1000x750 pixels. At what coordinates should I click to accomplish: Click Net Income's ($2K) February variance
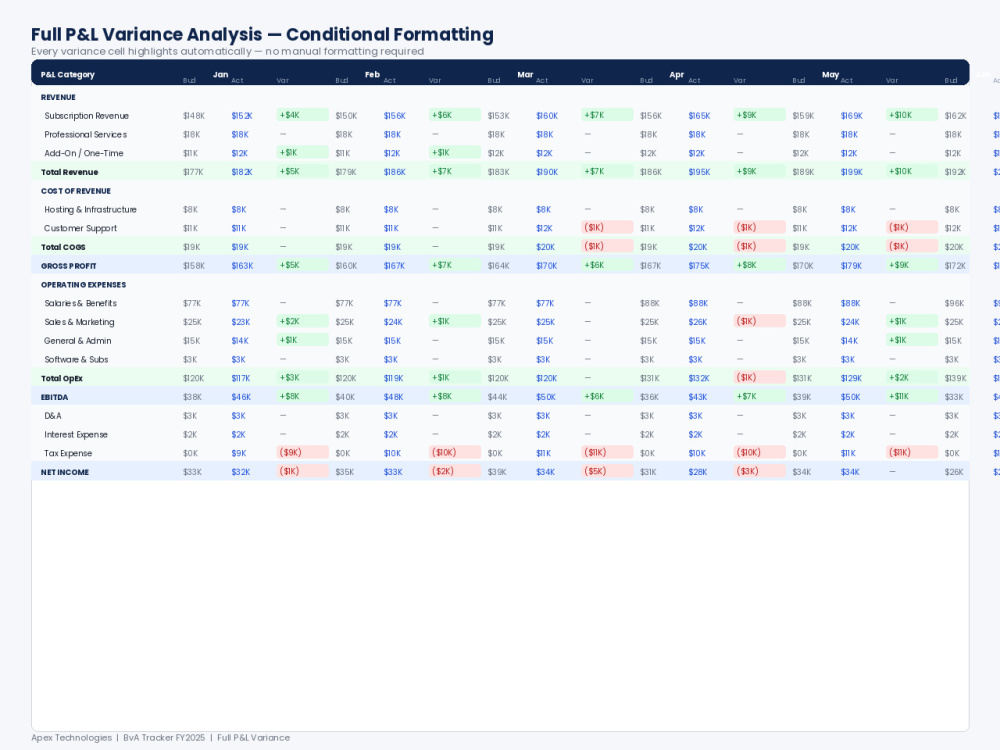tap(455, 471)
